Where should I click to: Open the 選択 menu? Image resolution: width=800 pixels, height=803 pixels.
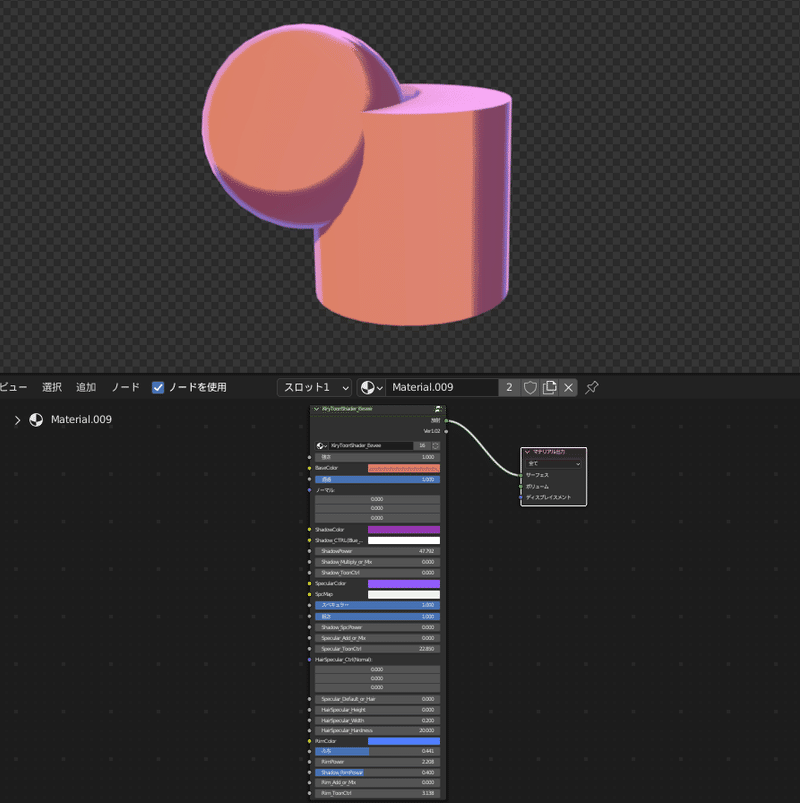point(52,388)
